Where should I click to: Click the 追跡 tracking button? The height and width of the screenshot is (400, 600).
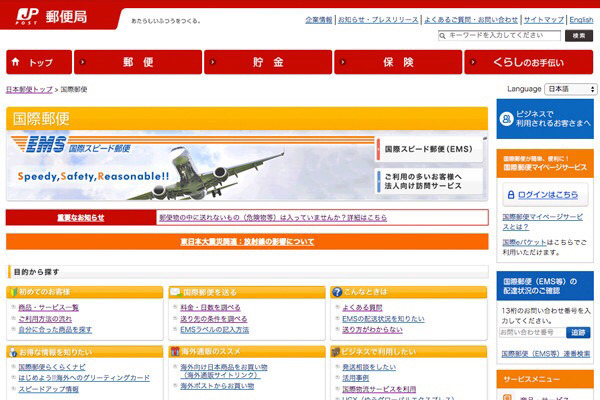tap(578, 332)
